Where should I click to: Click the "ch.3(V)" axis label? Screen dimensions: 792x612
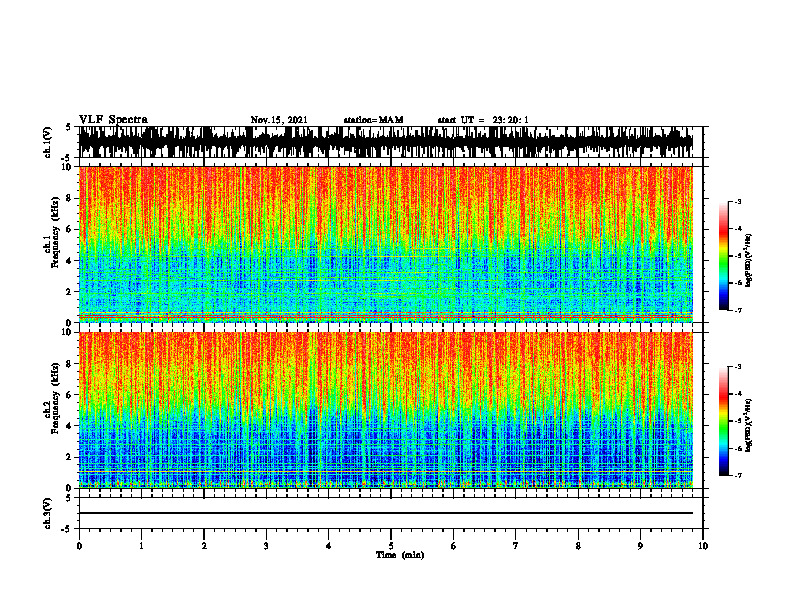(48, 514)
